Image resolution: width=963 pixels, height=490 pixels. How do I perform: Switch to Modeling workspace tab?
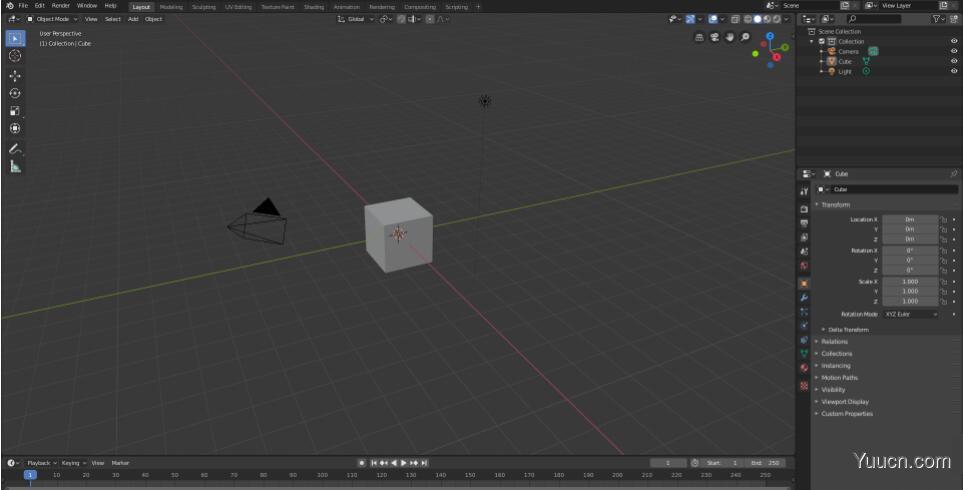[x=171, y=7]
